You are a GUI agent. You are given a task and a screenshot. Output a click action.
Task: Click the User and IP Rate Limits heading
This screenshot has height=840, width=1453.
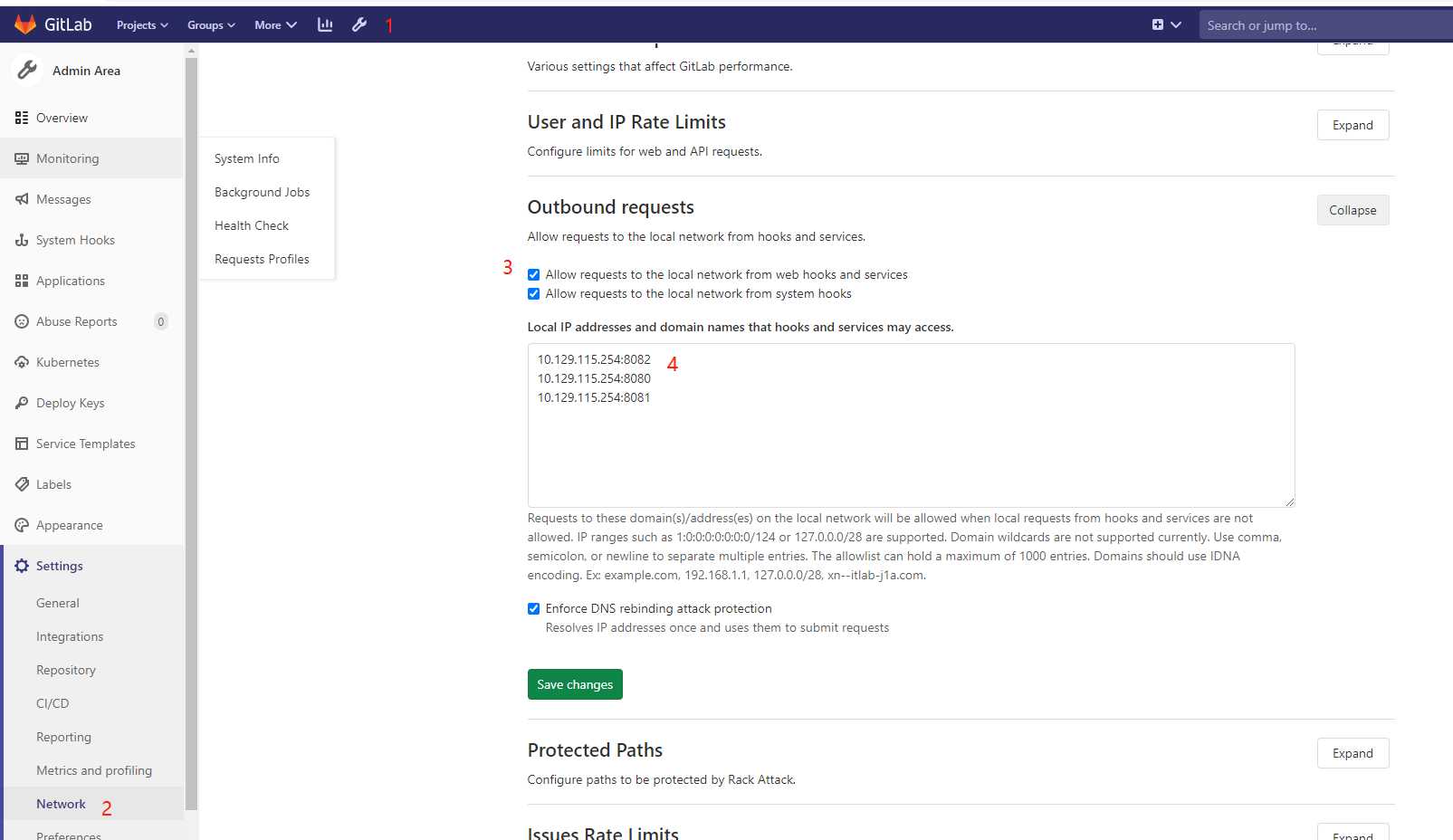tap(626, 122)
